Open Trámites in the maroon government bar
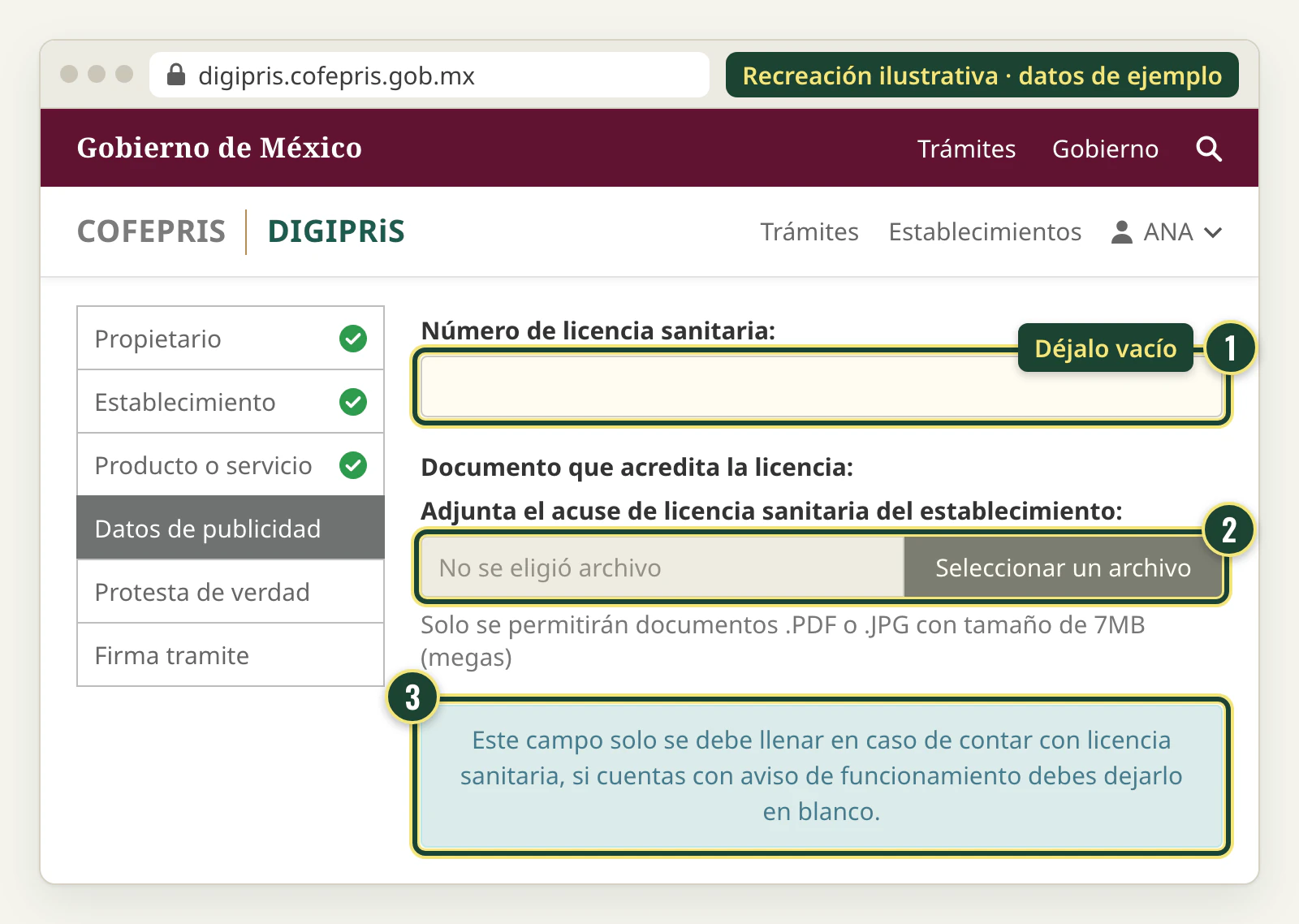Screen dimensions: 1299x924 (966, 149)
